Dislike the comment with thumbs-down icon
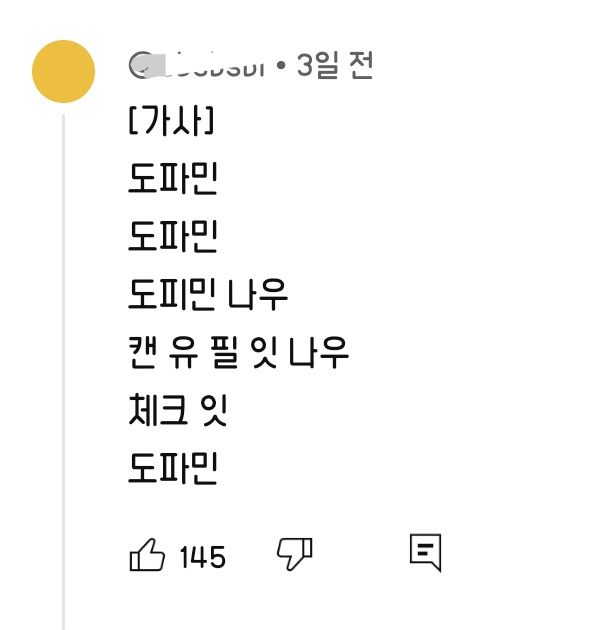The image size is (616, 630). pyautogui.click(x=294, y=554)
